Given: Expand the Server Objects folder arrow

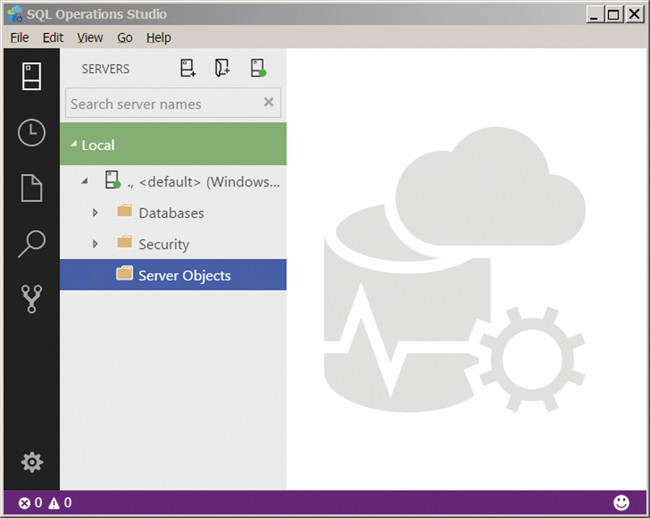Looking at the screenshot, I should point(95,275).
